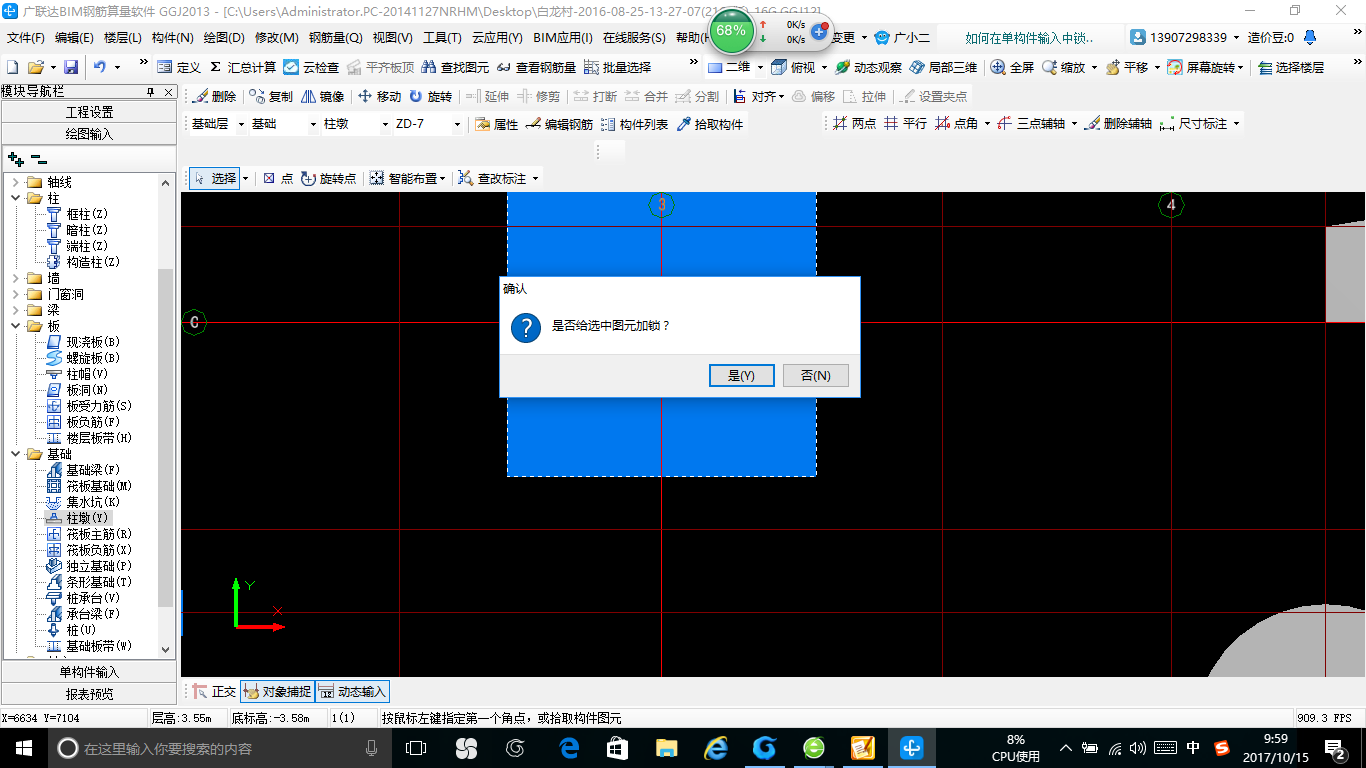Open 工具(T) menu
Screen dimensions: 1366x768
coord(442,38)
